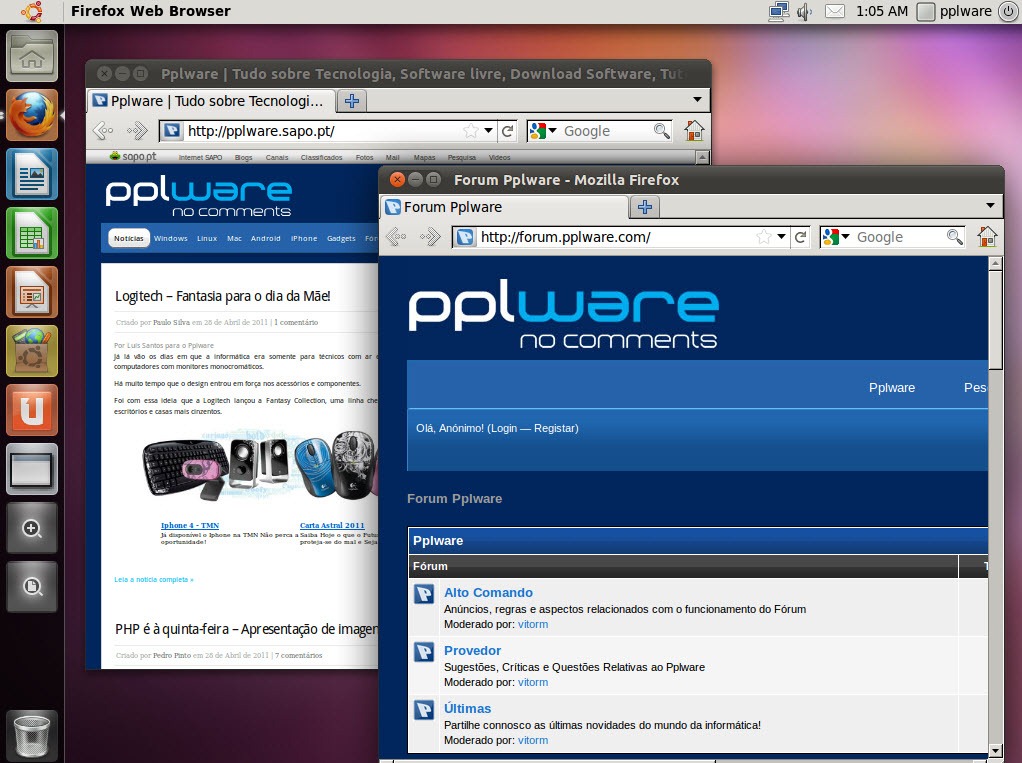Screen dimensions: 1022x763
Task: Open the Android category on the Pplware site
Action: [x=266, y=238]
